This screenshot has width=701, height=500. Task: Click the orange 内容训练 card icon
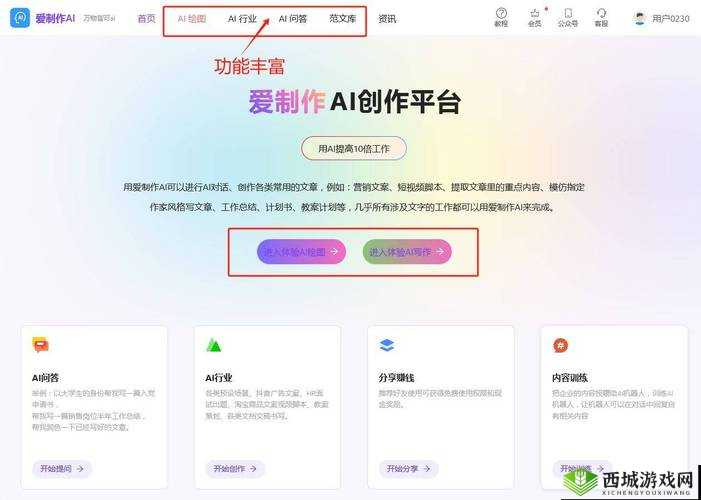pyautogui.click(x=561, y=345)
